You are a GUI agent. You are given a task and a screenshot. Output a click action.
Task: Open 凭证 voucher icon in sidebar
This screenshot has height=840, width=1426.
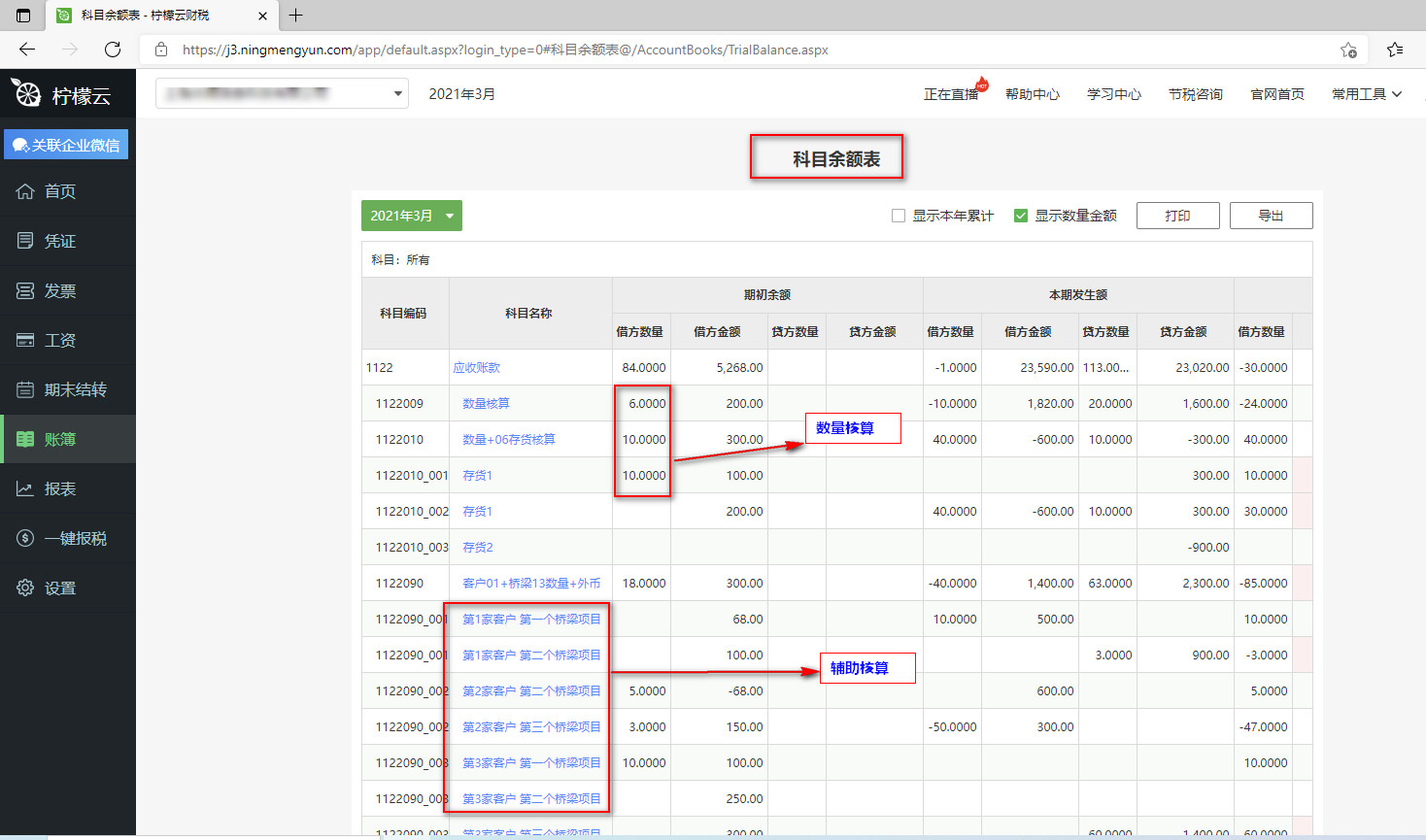[25, 241]
